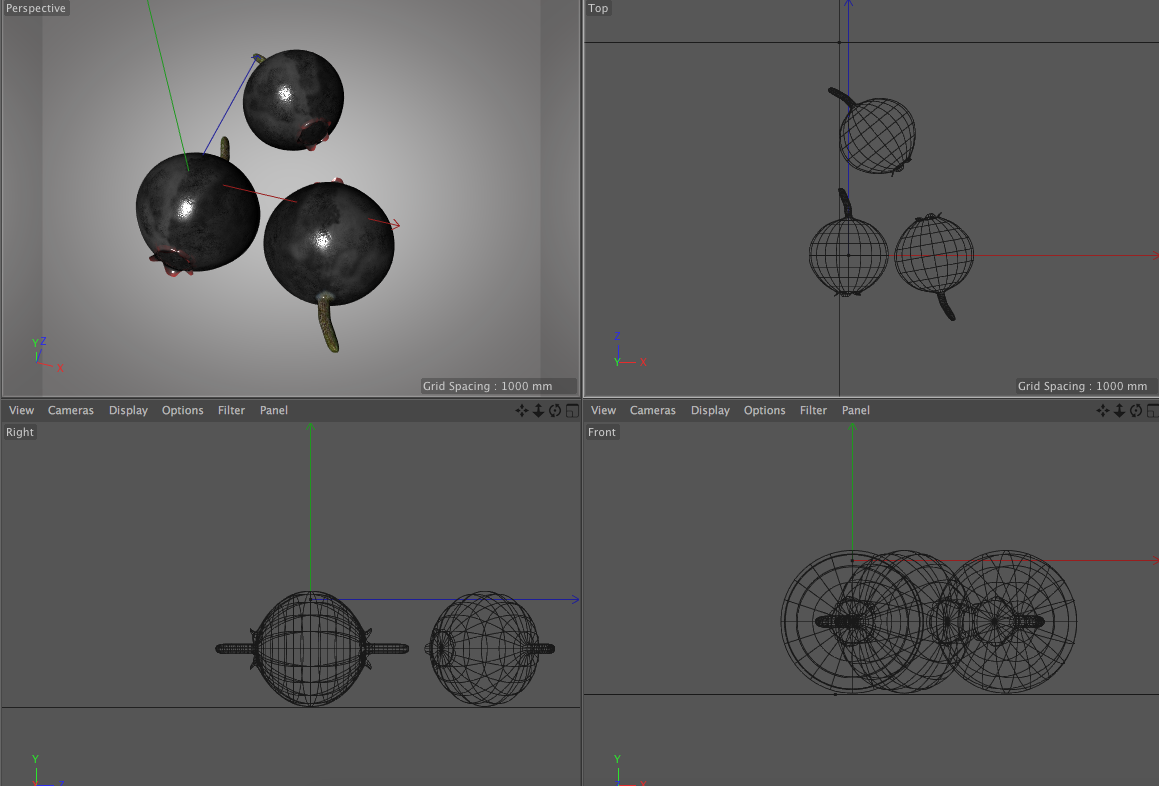Open Filter menu of the Right viewport
This screenshot has height=786, width=1159.
click(x=231, y=410)
